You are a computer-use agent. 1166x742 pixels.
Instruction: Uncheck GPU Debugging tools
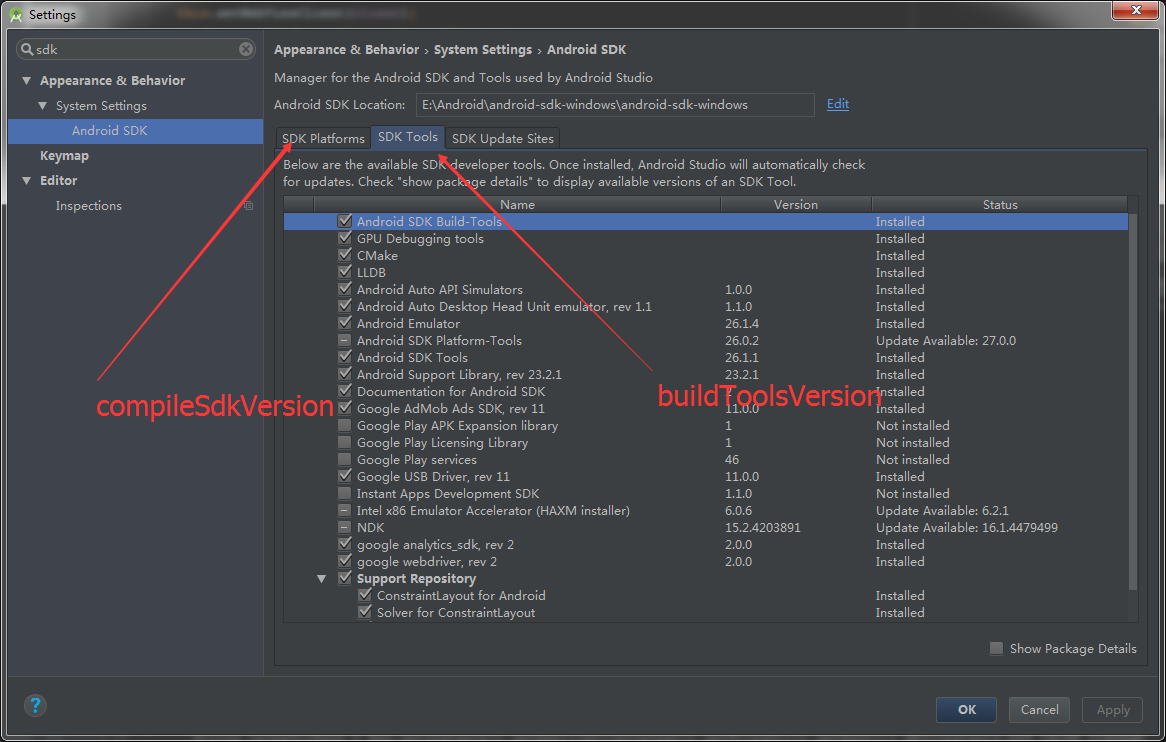344,238
